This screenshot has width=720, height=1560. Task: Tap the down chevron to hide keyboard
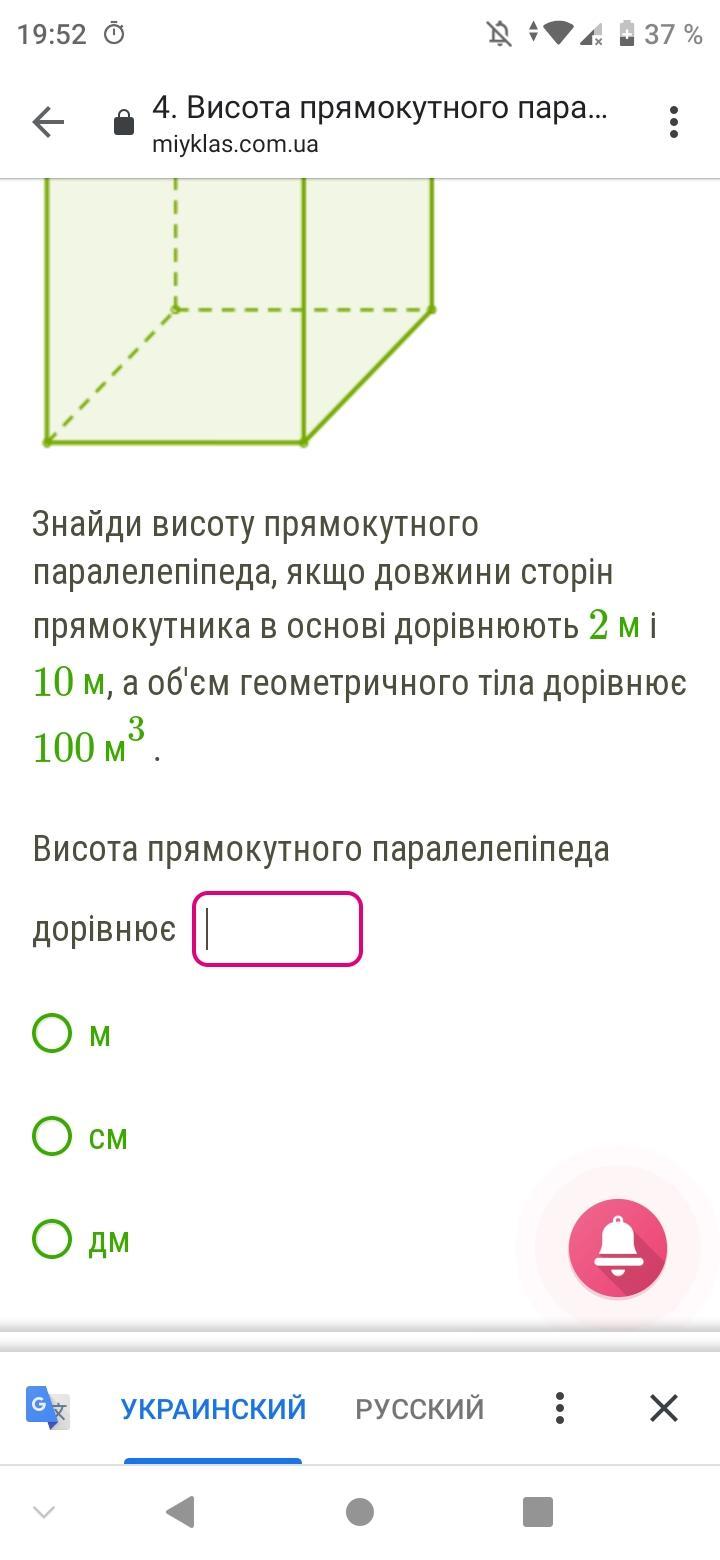[44, 1512]
